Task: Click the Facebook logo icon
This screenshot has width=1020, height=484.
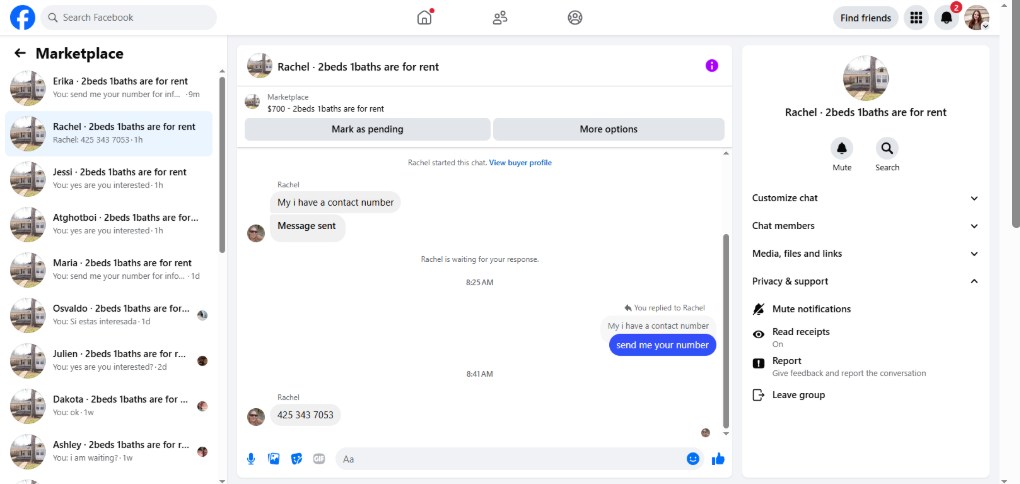Action: 23,18
